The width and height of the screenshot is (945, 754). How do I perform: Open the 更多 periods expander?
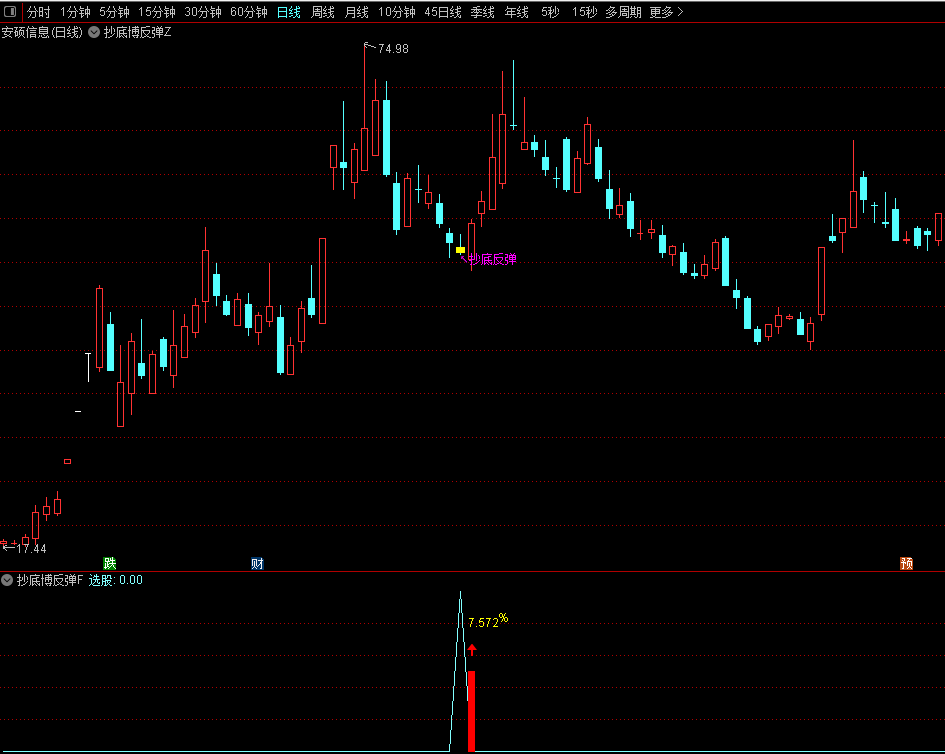click(x=666, y=12)
